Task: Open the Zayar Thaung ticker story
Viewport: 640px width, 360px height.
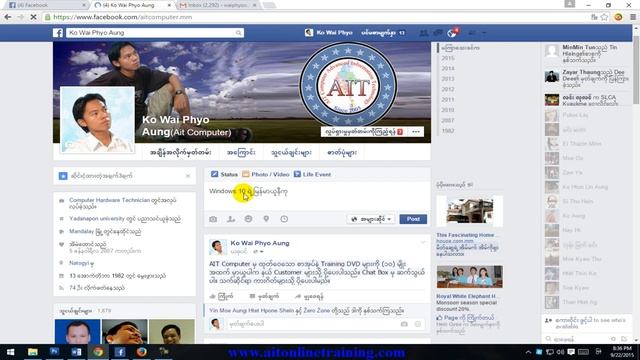Action: 587,78
